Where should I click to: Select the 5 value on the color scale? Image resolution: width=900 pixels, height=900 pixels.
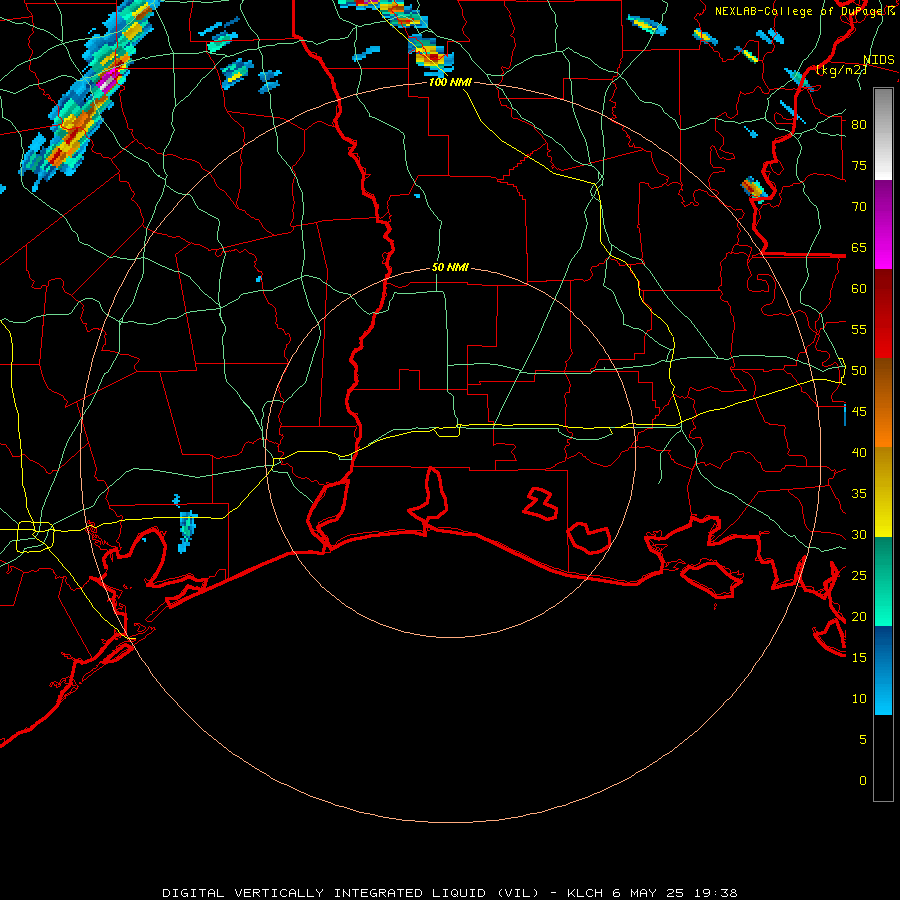863,740
